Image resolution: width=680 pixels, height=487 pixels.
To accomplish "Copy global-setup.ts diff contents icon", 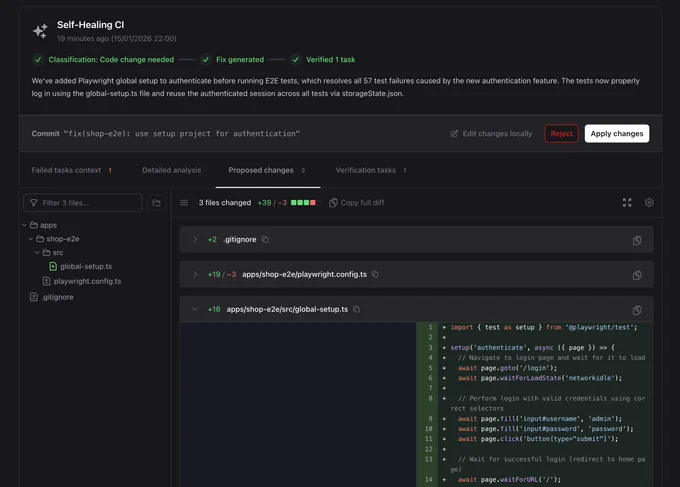I will click(637, 310).
